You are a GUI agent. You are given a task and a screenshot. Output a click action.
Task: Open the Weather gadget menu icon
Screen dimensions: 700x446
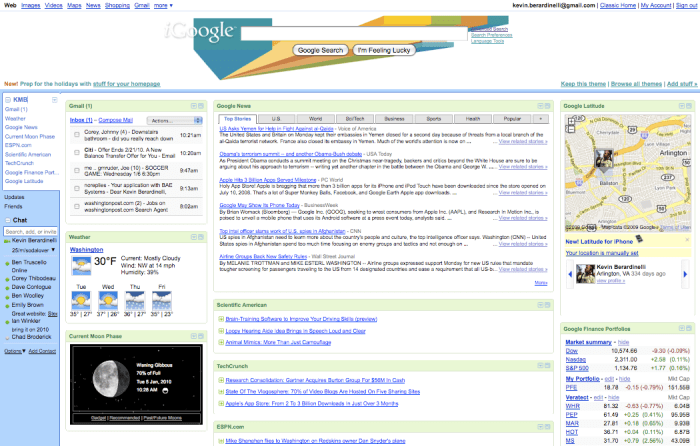click(191, 237)
